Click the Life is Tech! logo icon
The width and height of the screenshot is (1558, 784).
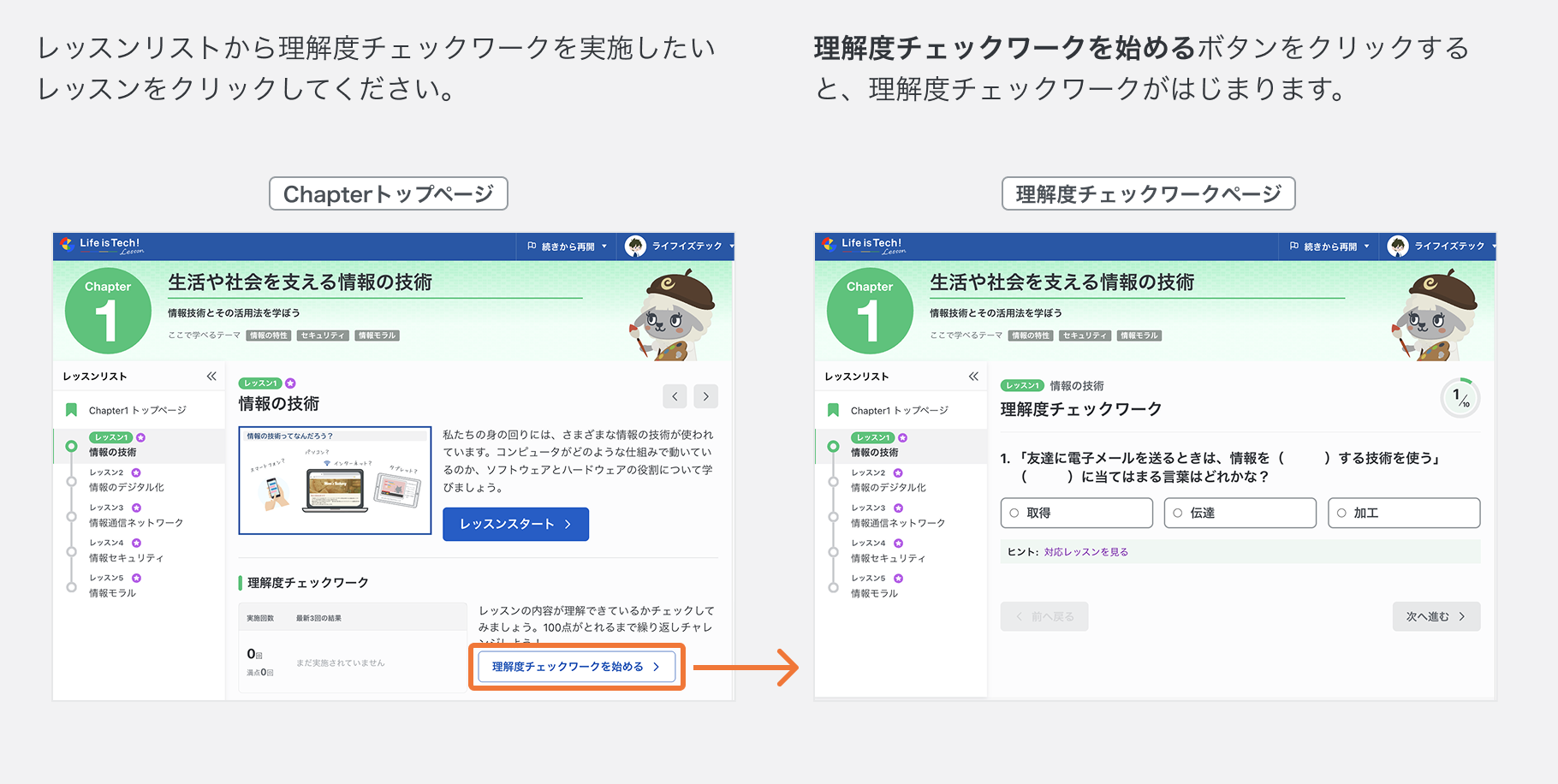[x=65, y=246]
